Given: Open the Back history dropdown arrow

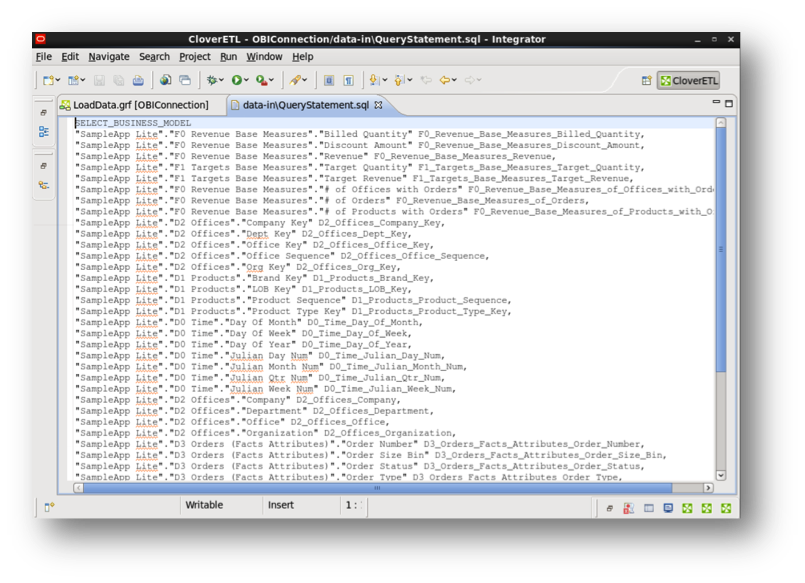Looking at the screenshot, I should coord(454,80).
